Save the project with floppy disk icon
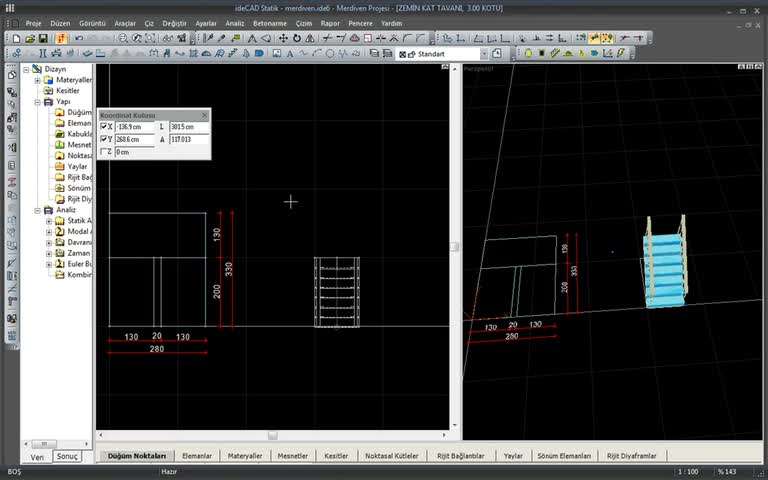The width and height of the screenshot is (768, 480). click(43, 38)
